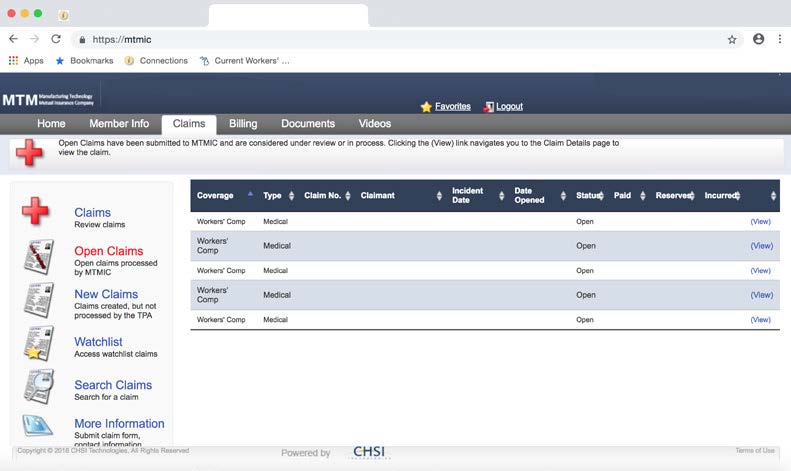Click the browser tab favicon
Screen dimensions: 791x471
[x=63, y=15]
